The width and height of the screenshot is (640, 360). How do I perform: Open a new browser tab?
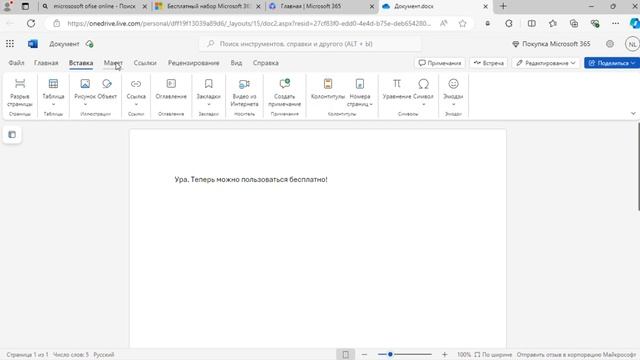[x=503, y=6]
